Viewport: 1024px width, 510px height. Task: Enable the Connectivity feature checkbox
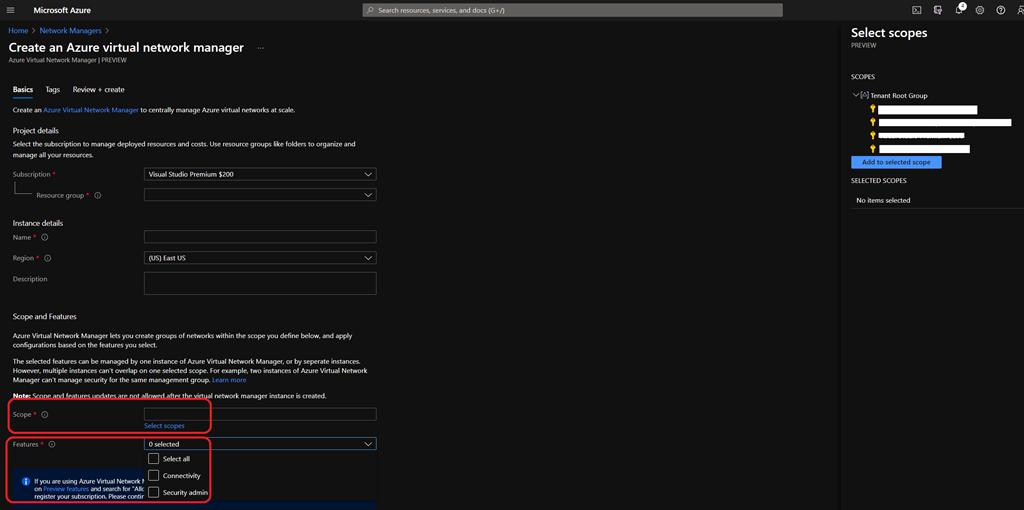[154, 476]
